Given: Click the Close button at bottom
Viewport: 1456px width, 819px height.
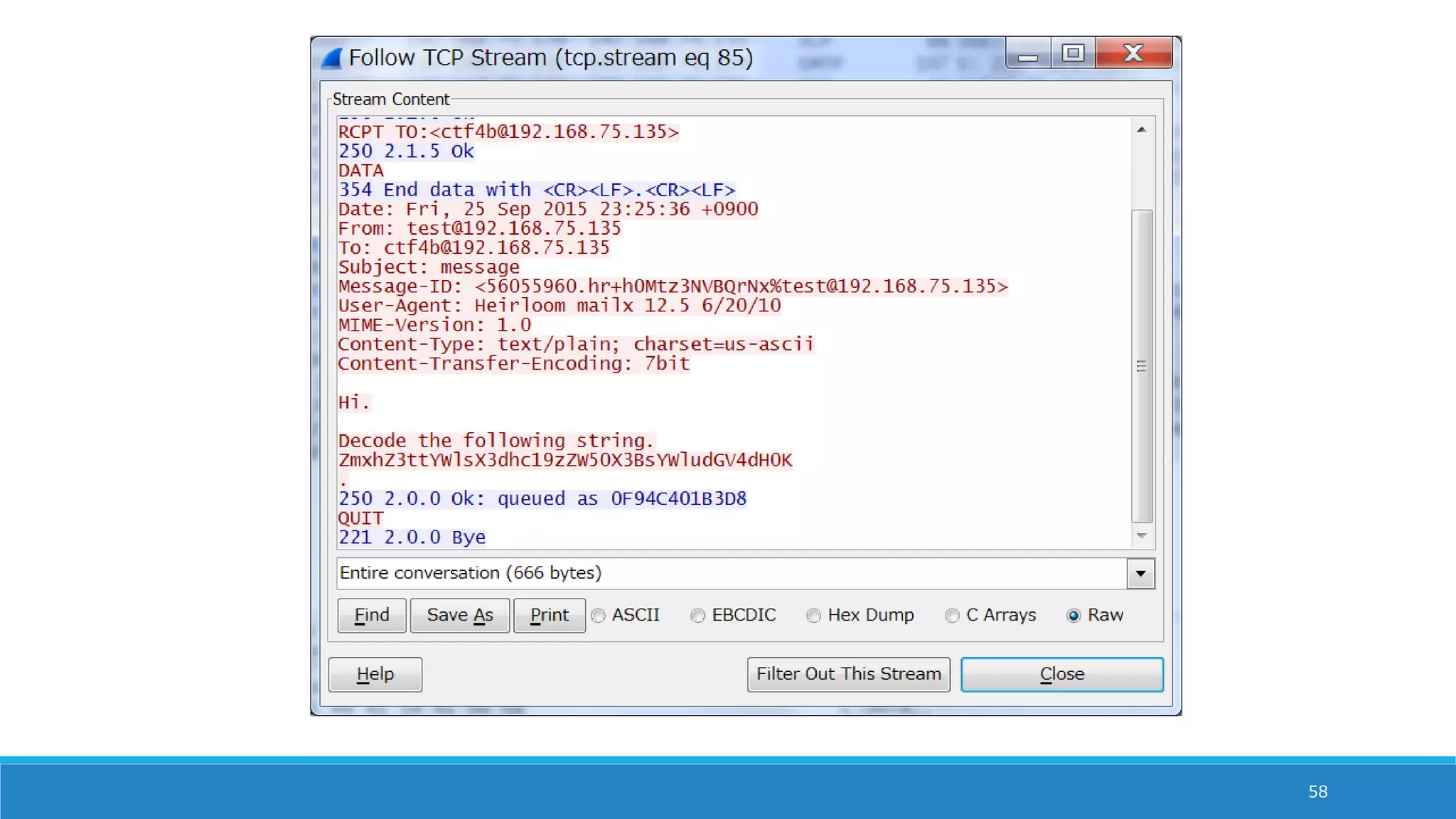Looking at the screenshot, I should point(1061,675).
